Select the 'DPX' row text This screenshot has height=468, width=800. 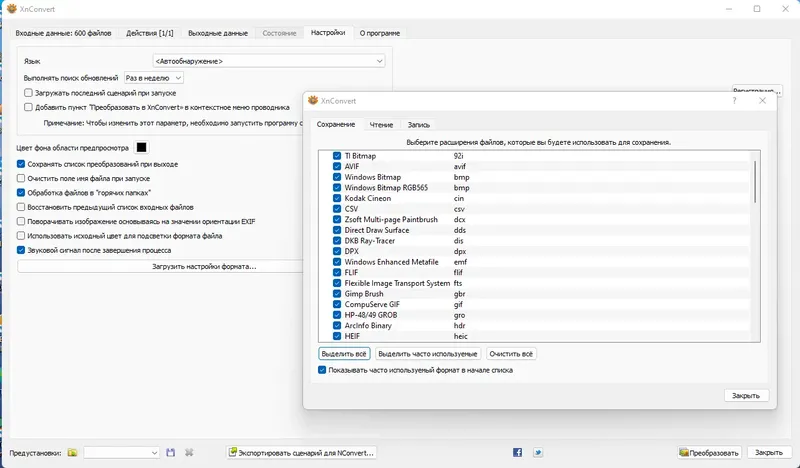(352, 251)
